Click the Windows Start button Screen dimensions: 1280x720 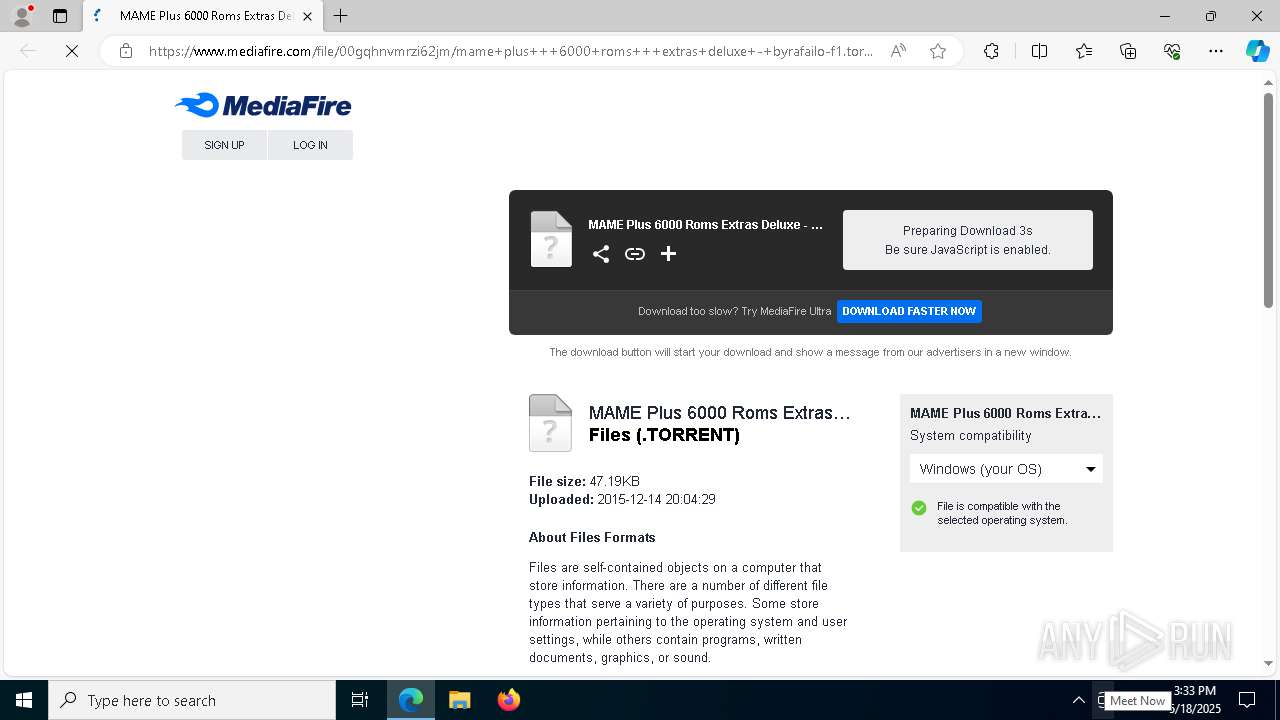24,700
